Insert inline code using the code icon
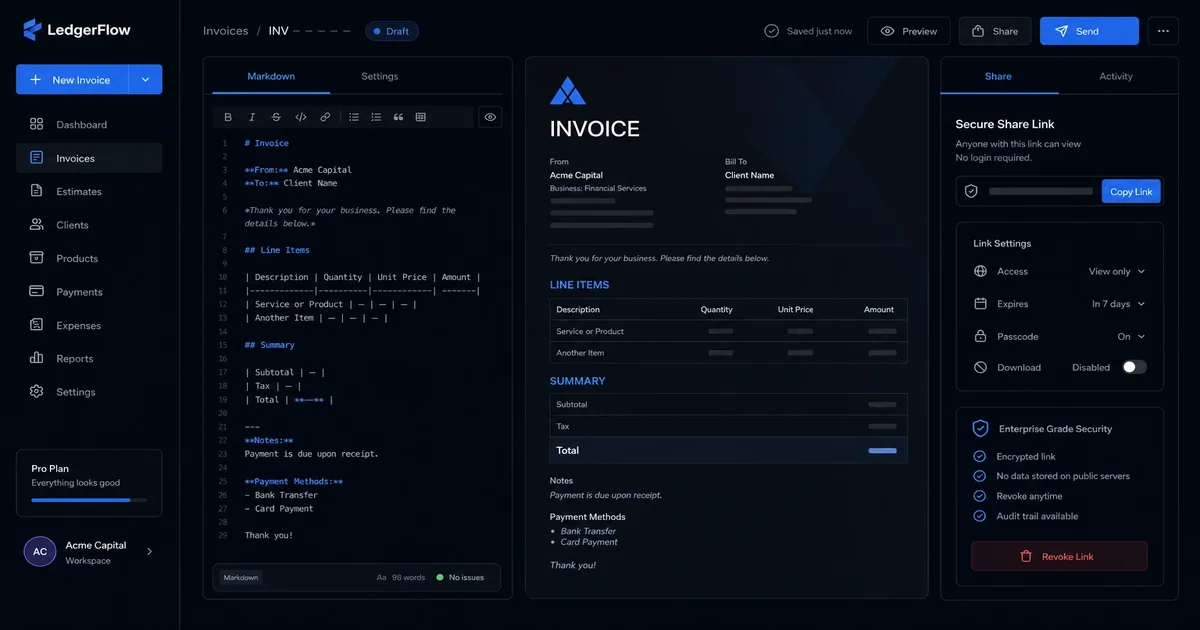This screenshot has width=1200, height=630. pos(301,117)
